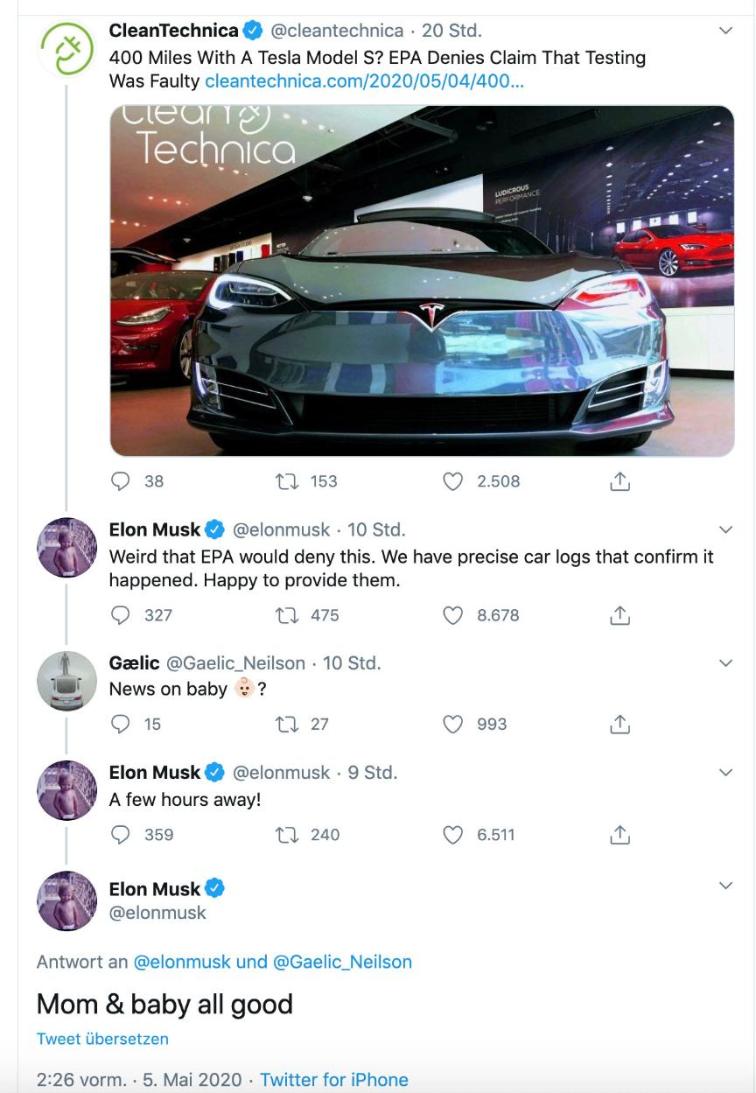
Task: Retweet Elon Musk's EPA car logs tweet
Action: (x=284, y=615)
